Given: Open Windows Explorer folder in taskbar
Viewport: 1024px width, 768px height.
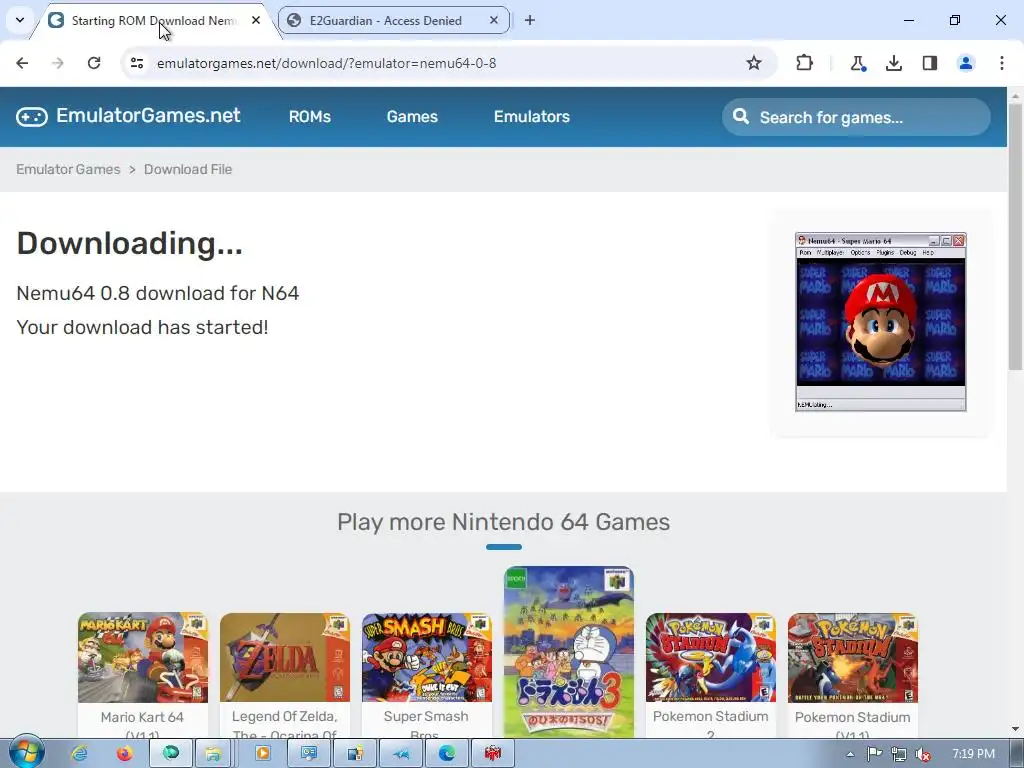Looking at the screenshot, I should pos(213,754).
